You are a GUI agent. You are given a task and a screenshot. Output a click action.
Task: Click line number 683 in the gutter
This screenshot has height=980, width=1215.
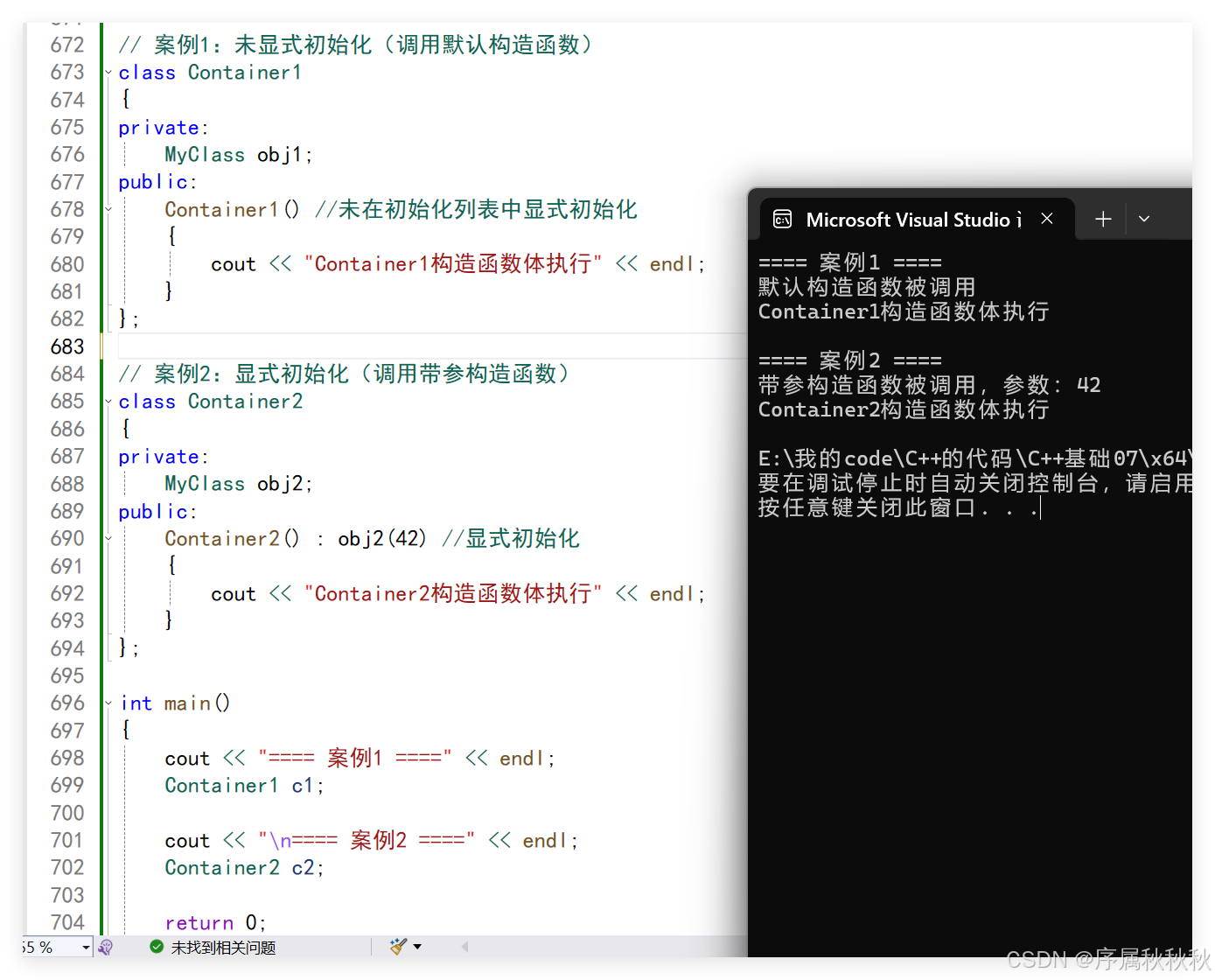click(x=67, y=346)
